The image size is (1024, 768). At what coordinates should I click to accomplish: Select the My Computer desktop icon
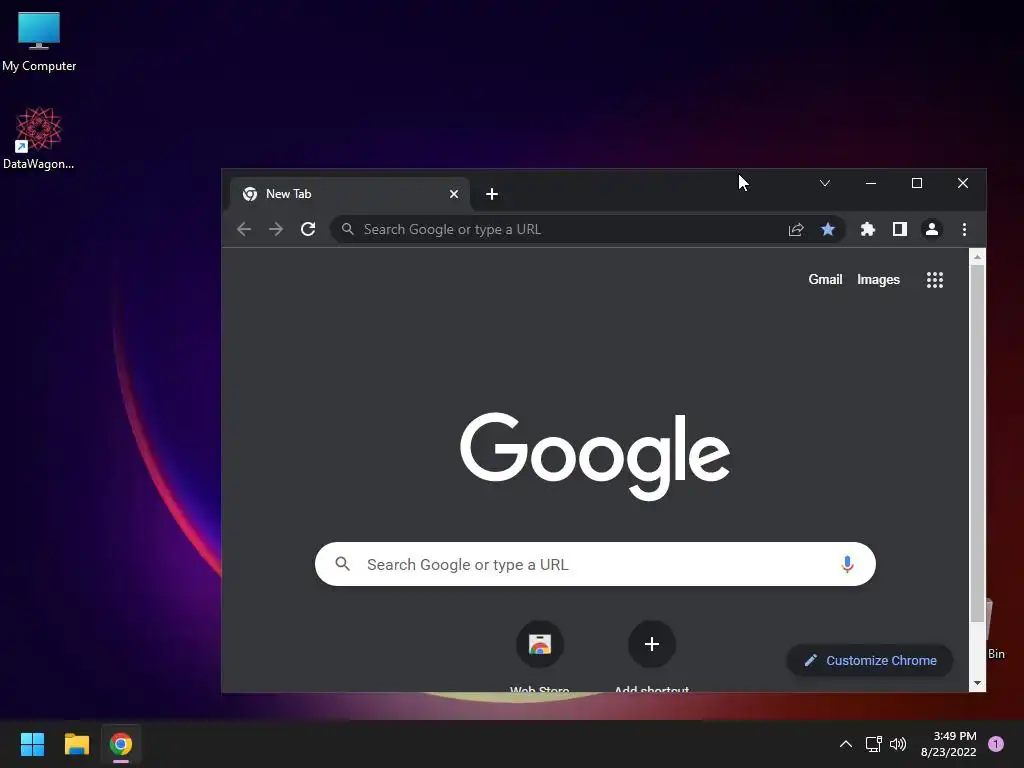(x=39, y=41)
